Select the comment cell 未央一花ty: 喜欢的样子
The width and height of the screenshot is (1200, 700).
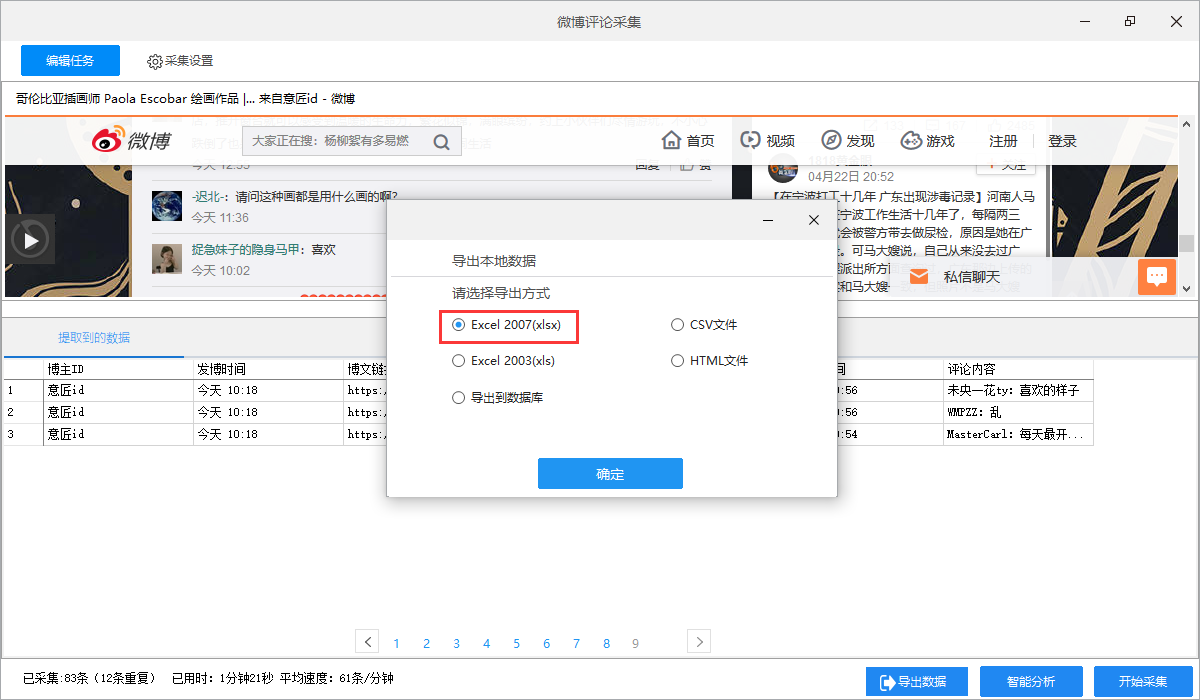[1018, 390]
